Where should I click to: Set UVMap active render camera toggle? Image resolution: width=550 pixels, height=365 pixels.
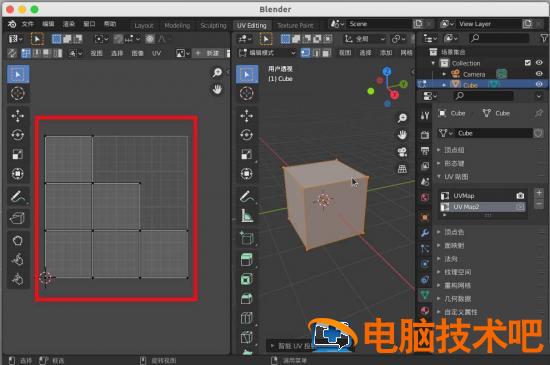[520, 196]
